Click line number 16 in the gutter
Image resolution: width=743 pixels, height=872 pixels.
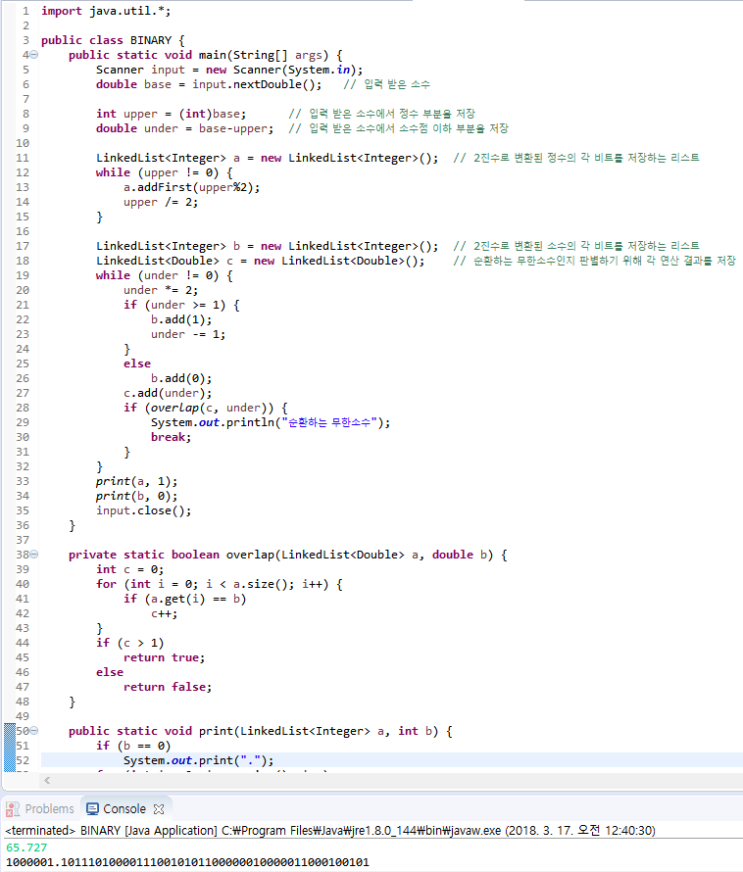(22, 231)
